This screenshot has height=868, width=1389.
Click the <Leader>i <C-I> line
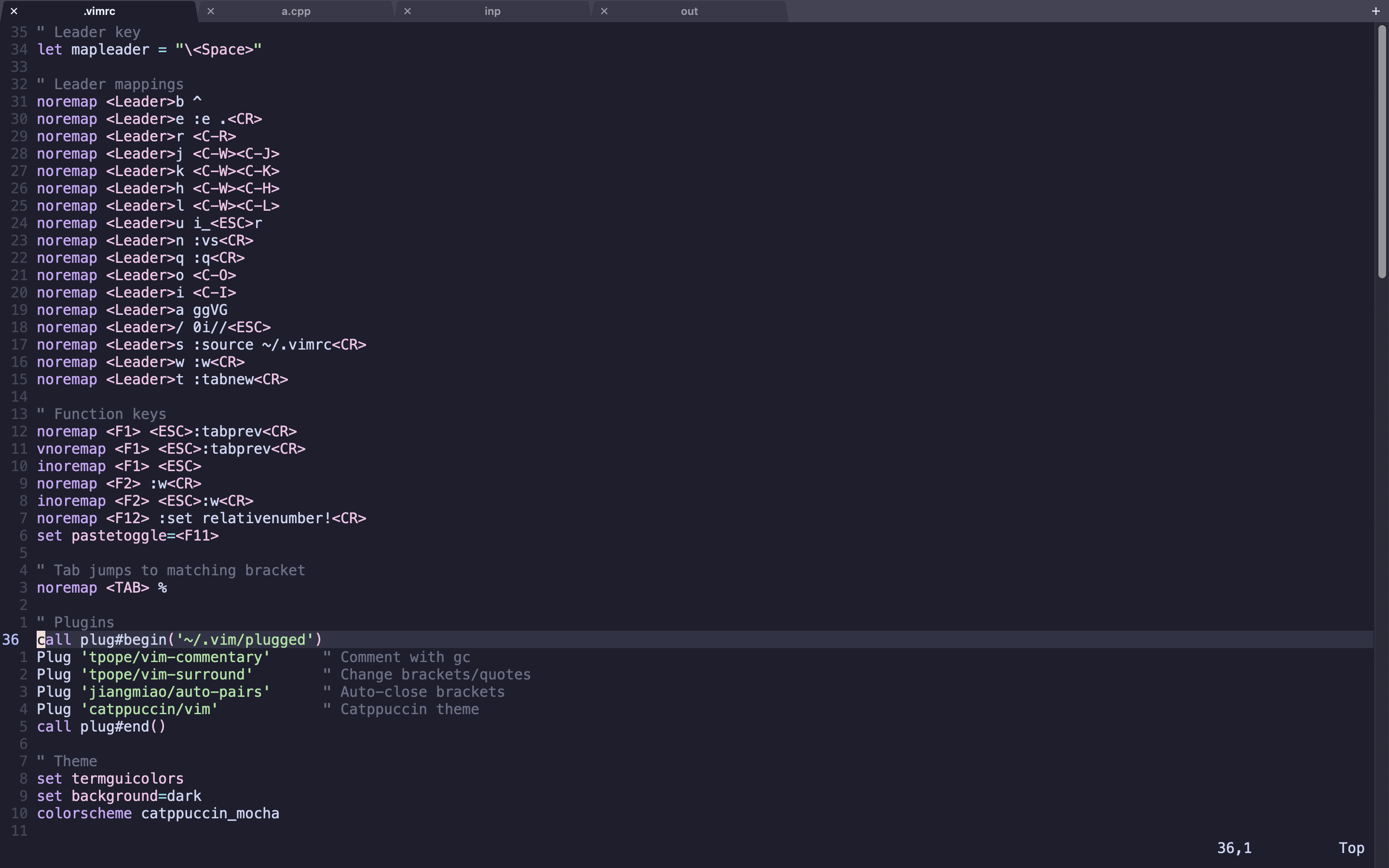coord(136,293)
